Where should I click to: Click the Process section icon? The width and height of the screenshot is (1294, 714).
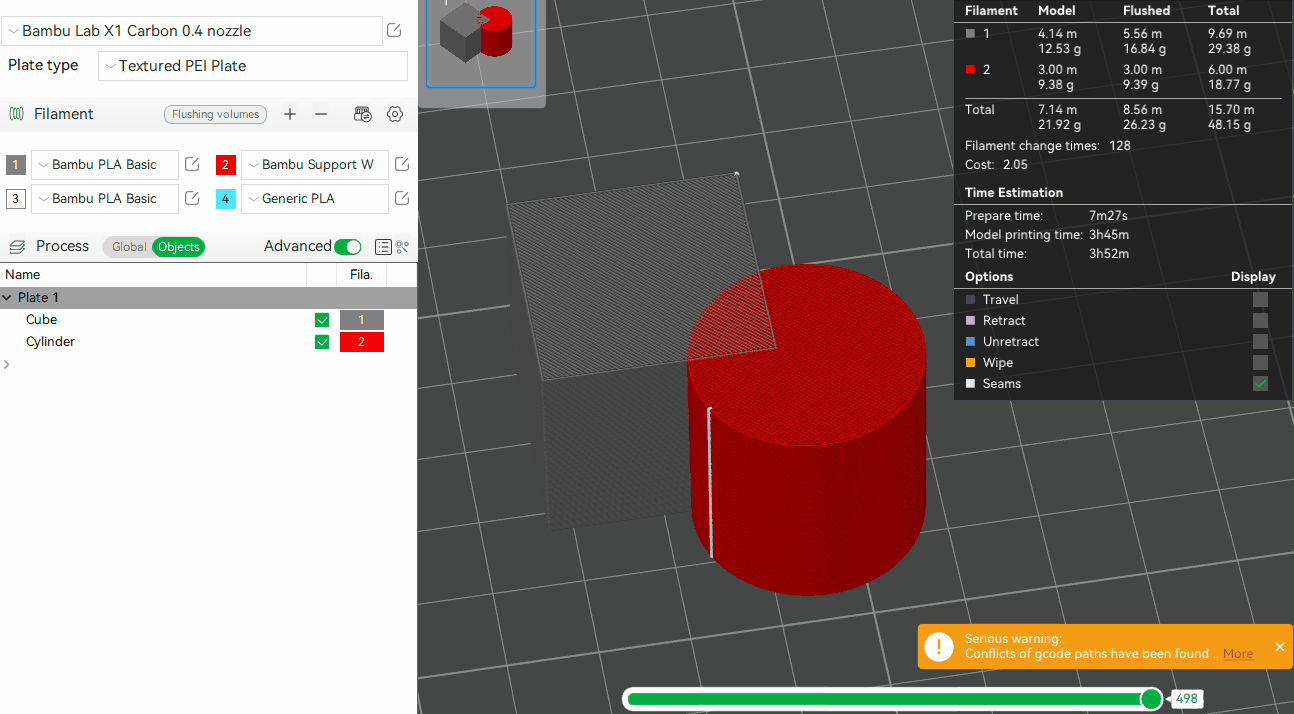(16, 247)
